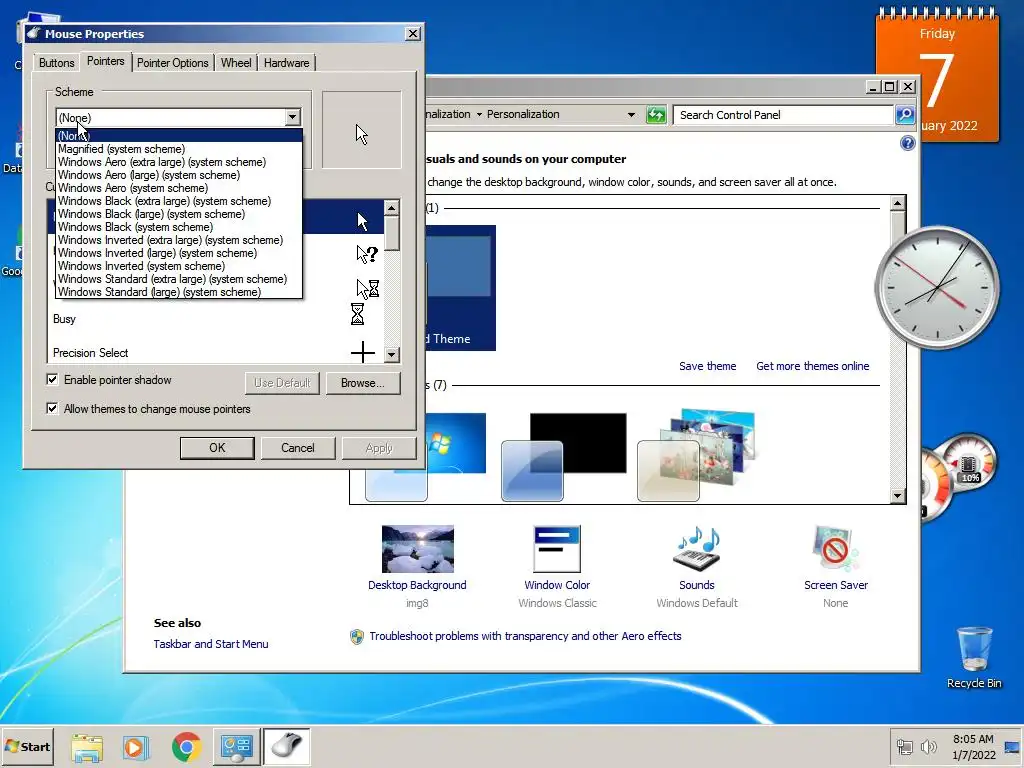Select the Busy hourglass pointer
The height and width of the screenshot is (768, 1024).
click(357, 314)
